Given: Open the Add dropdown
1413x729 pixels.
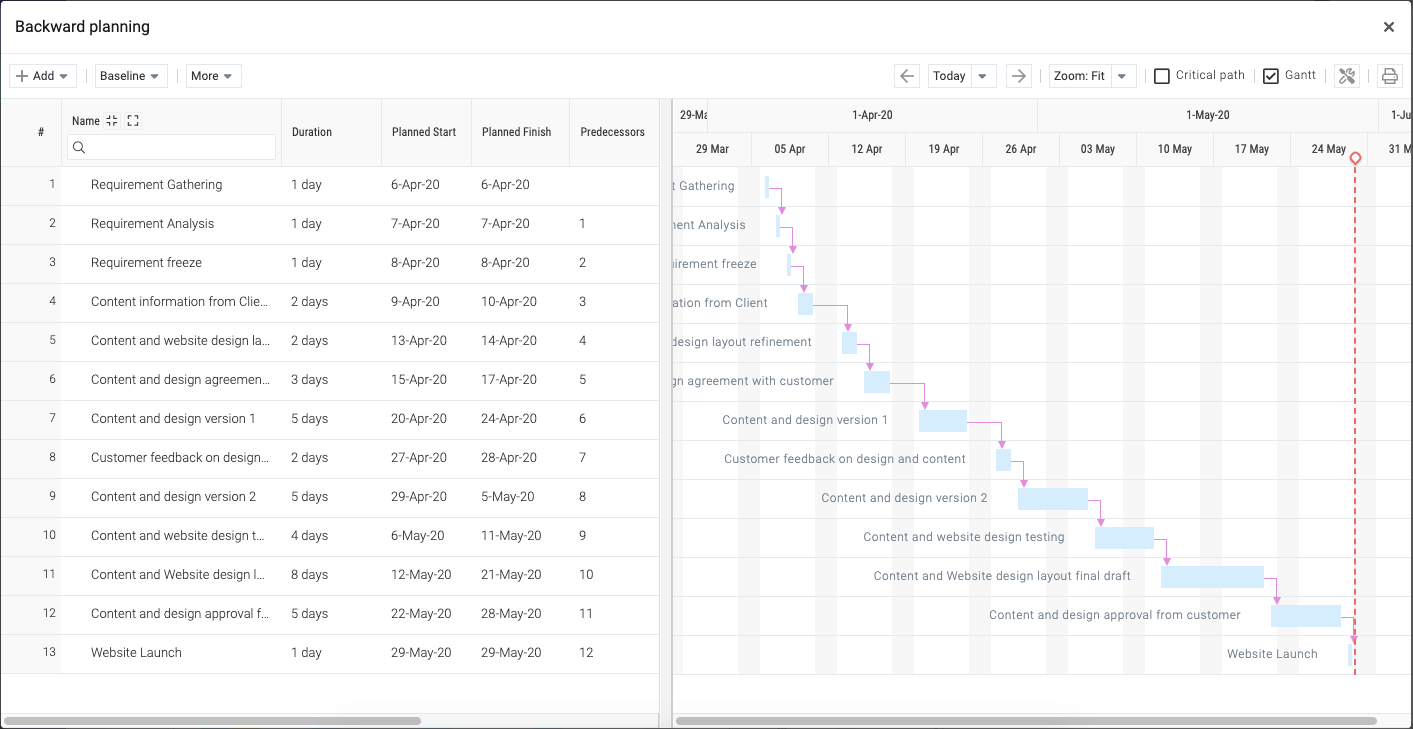Looking at the screenshot, I should tap(43, 76).
